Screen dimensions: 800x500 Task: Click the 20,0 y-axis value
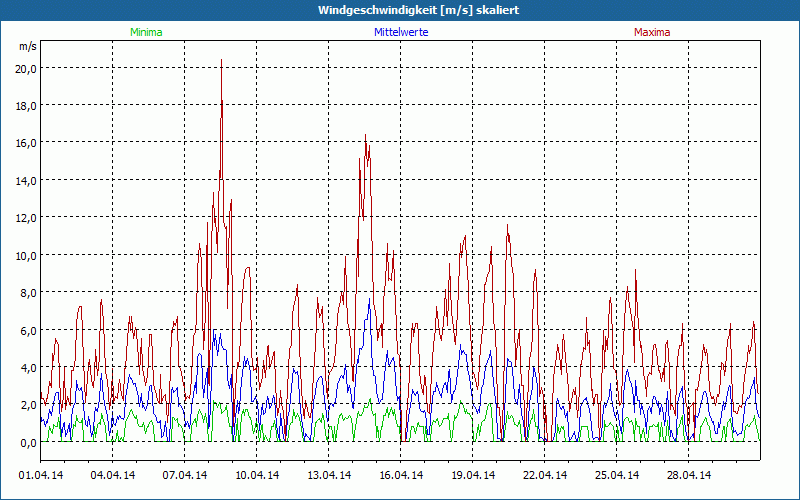click(26, 69)
